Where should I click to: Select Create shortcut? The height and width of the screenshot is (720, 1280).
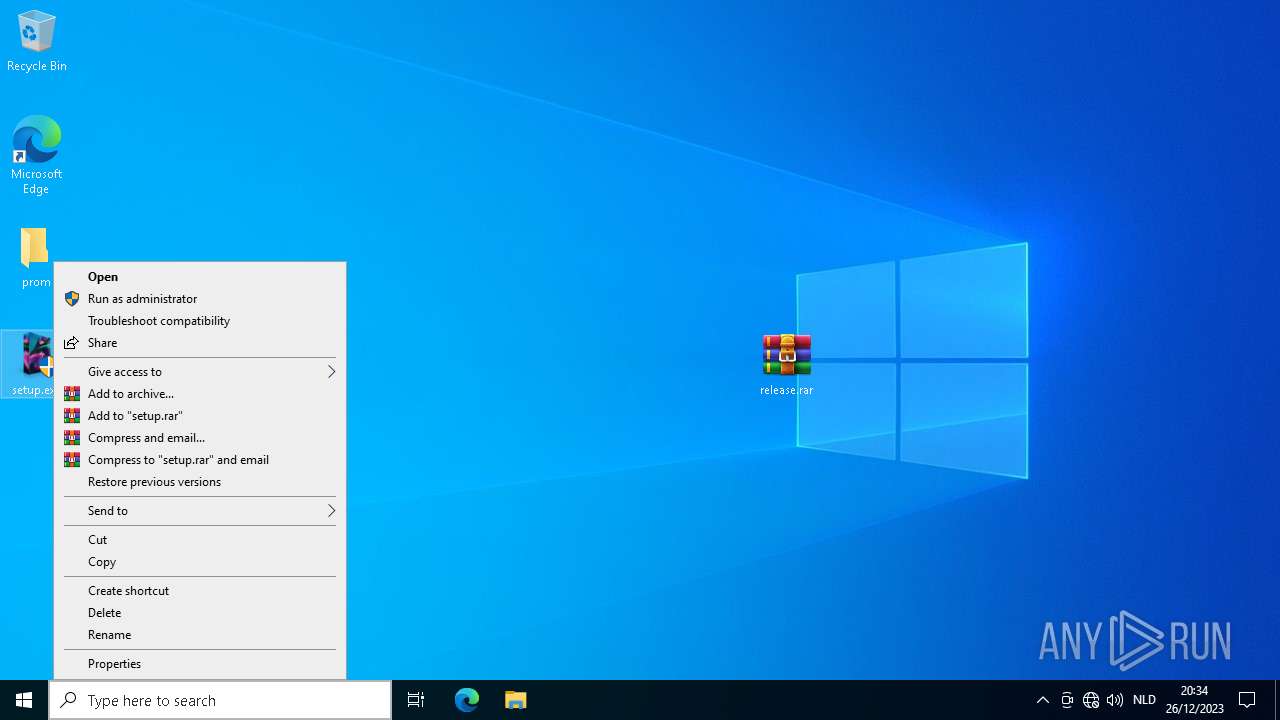200,591
